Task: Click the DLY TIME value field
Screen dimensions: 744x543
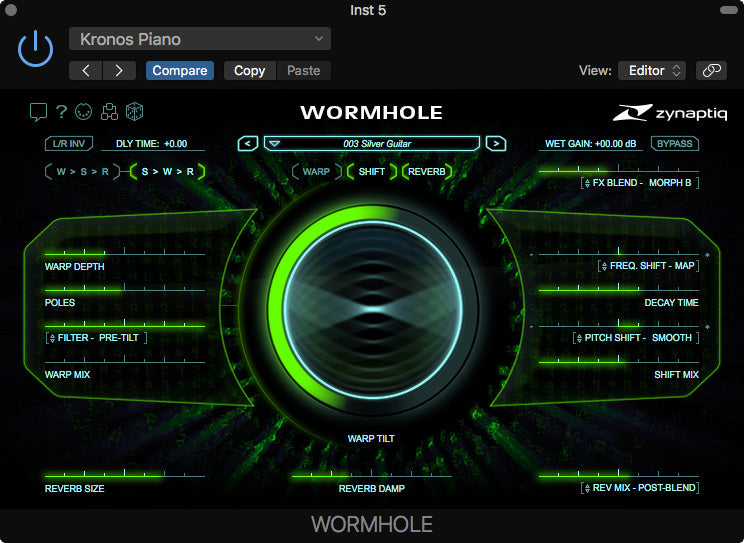Action: [x=154, y=144]
